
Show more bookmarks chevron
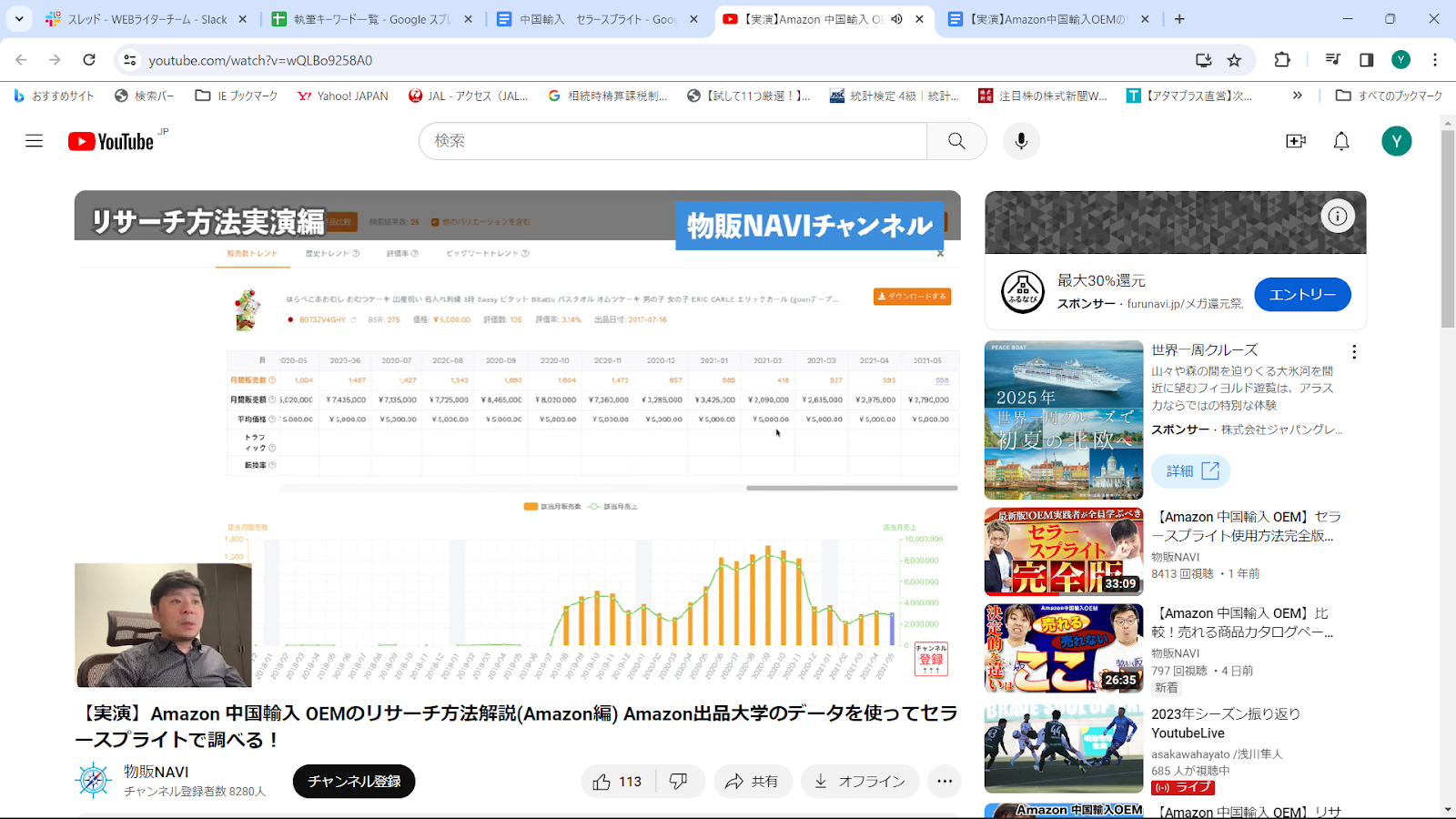click(1298, 96)
